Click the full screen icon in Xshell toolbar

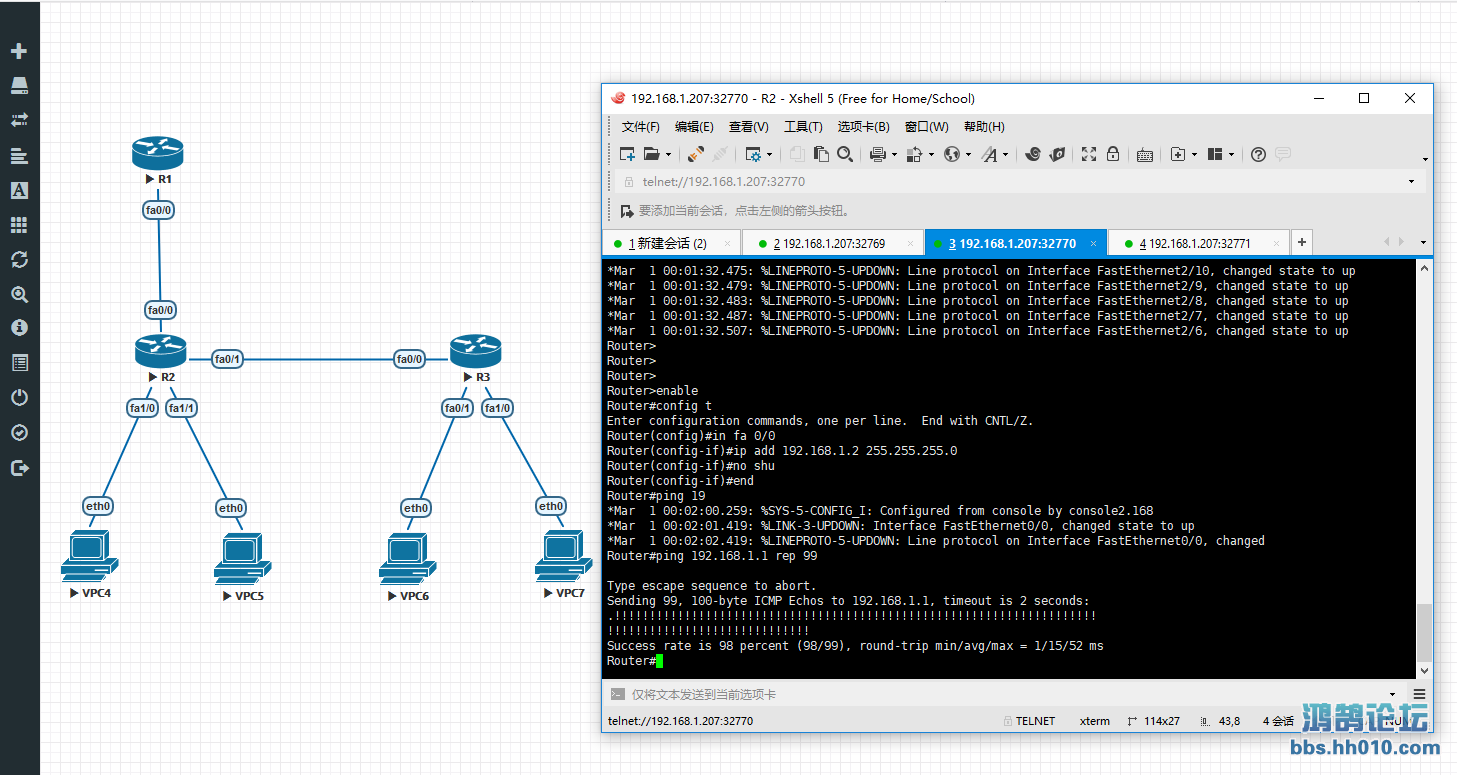point(1089,154)
